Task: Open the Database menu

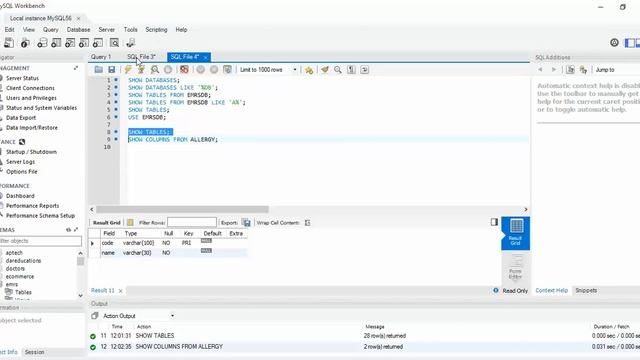Action: (78, 30)
